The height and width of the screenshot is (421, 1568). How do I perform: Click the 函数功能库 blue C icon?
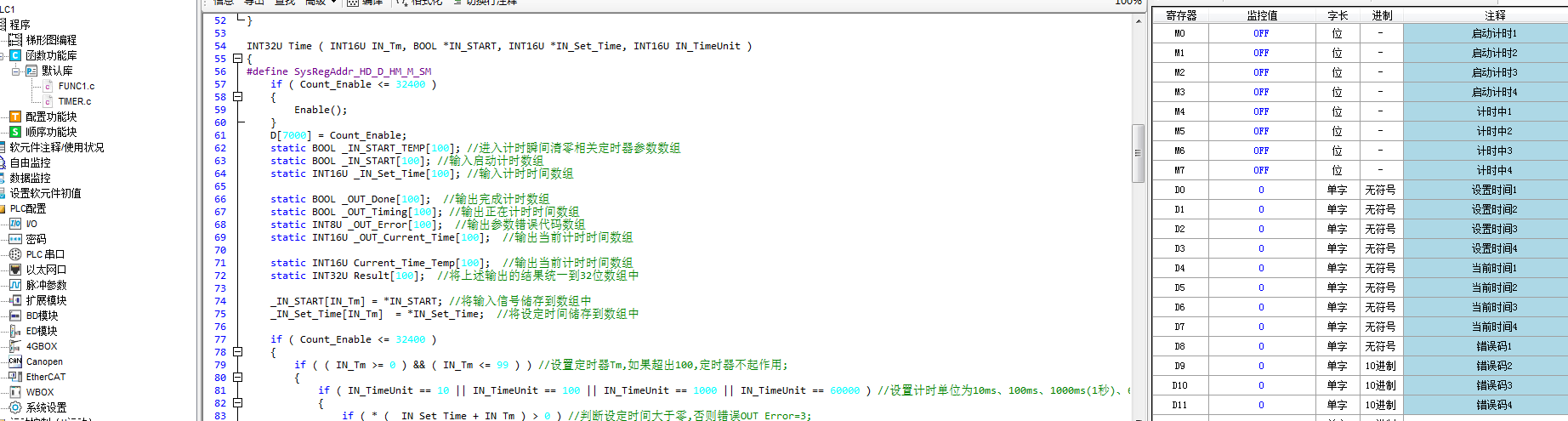point(15,55)
